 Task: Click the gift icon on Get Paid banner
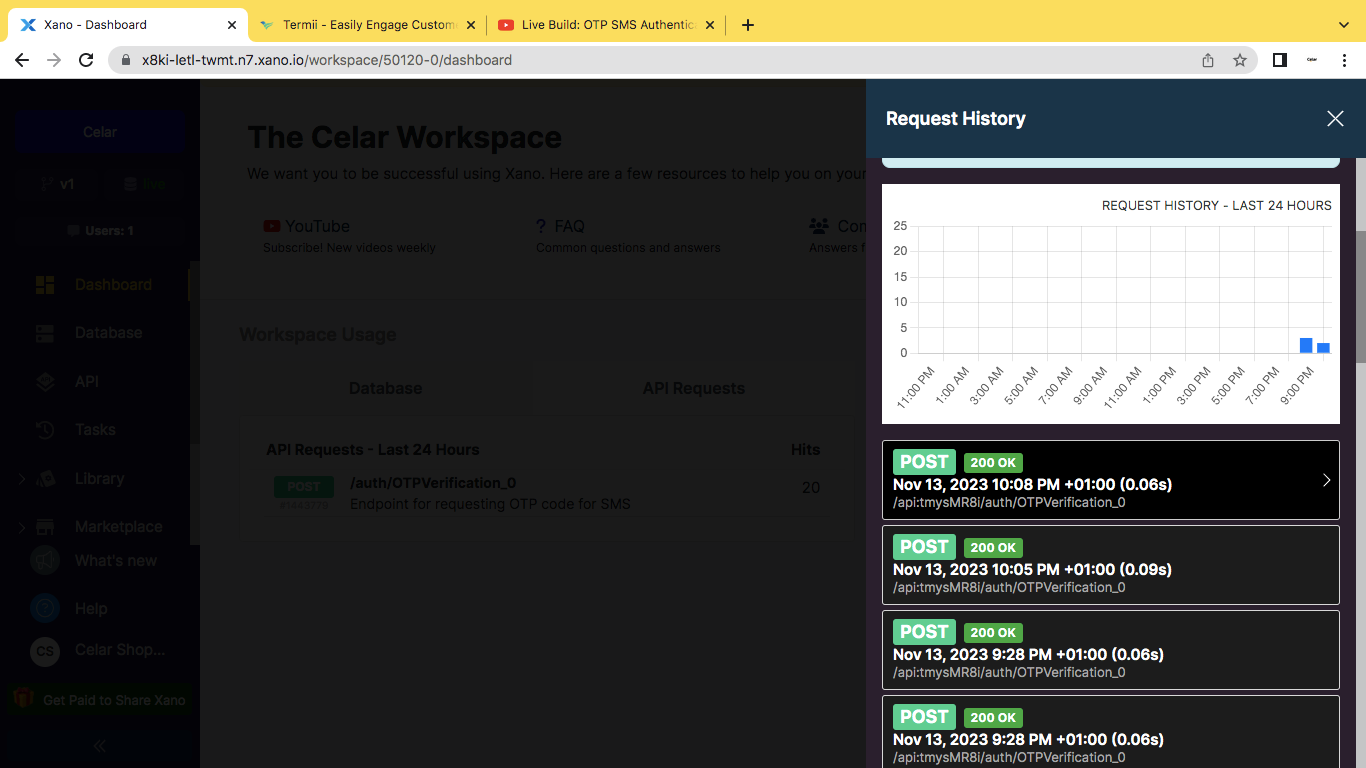click(x=23, y=699)
